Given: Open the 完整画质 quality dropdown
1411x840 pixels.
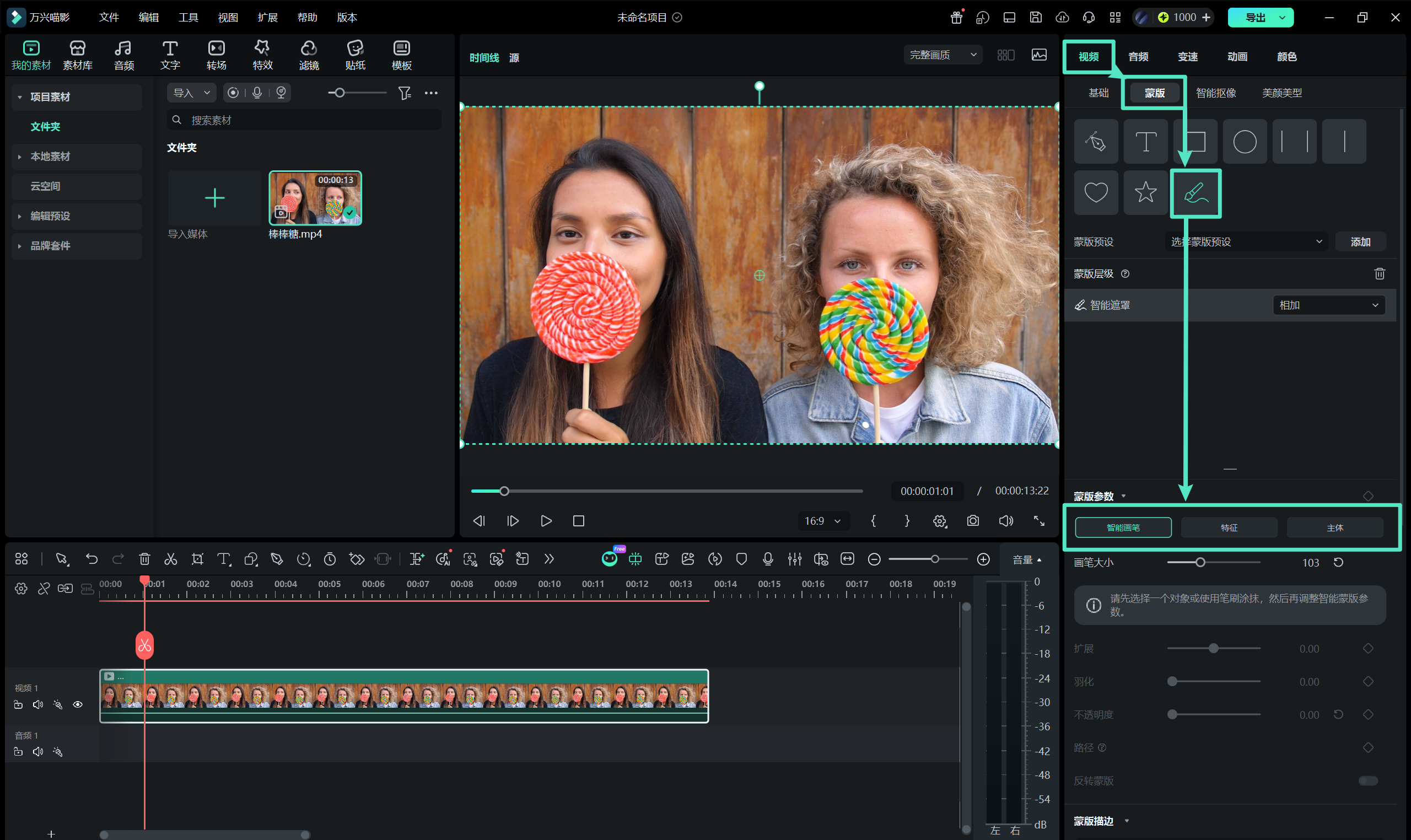Looking at the screenshot, I should [943, 55].
